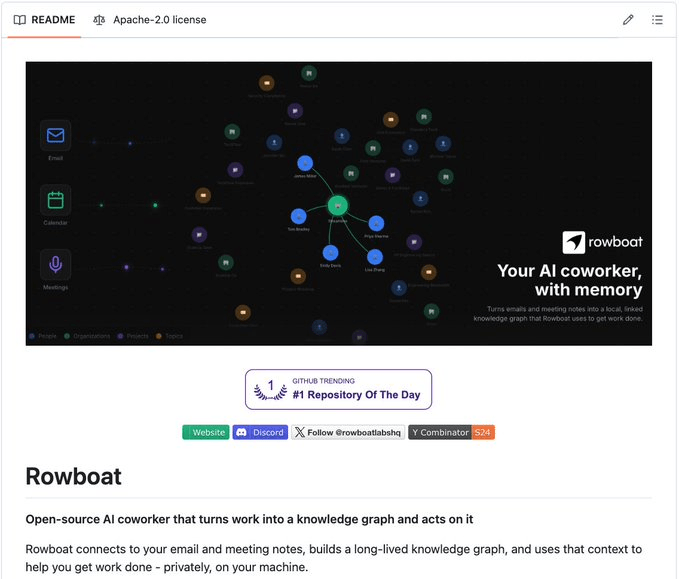Open the outline list icon
Image resolution: width=679 pixels, height=579 pixels.
click(657, 20)
